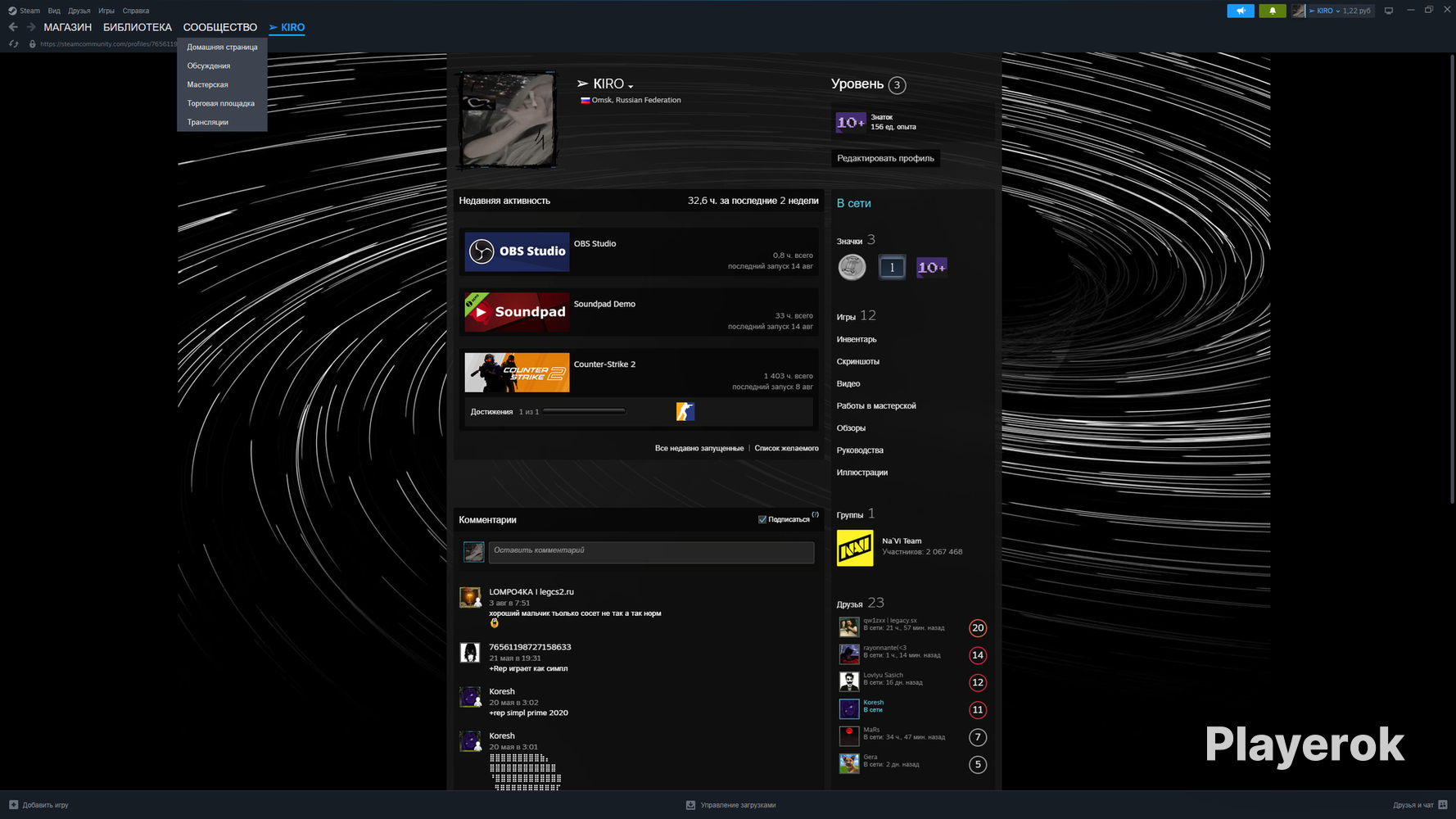Click the steamcommunity profile URL text
Image resolution: width=1456 pixels, height=819 pixels.
(108, 44)
